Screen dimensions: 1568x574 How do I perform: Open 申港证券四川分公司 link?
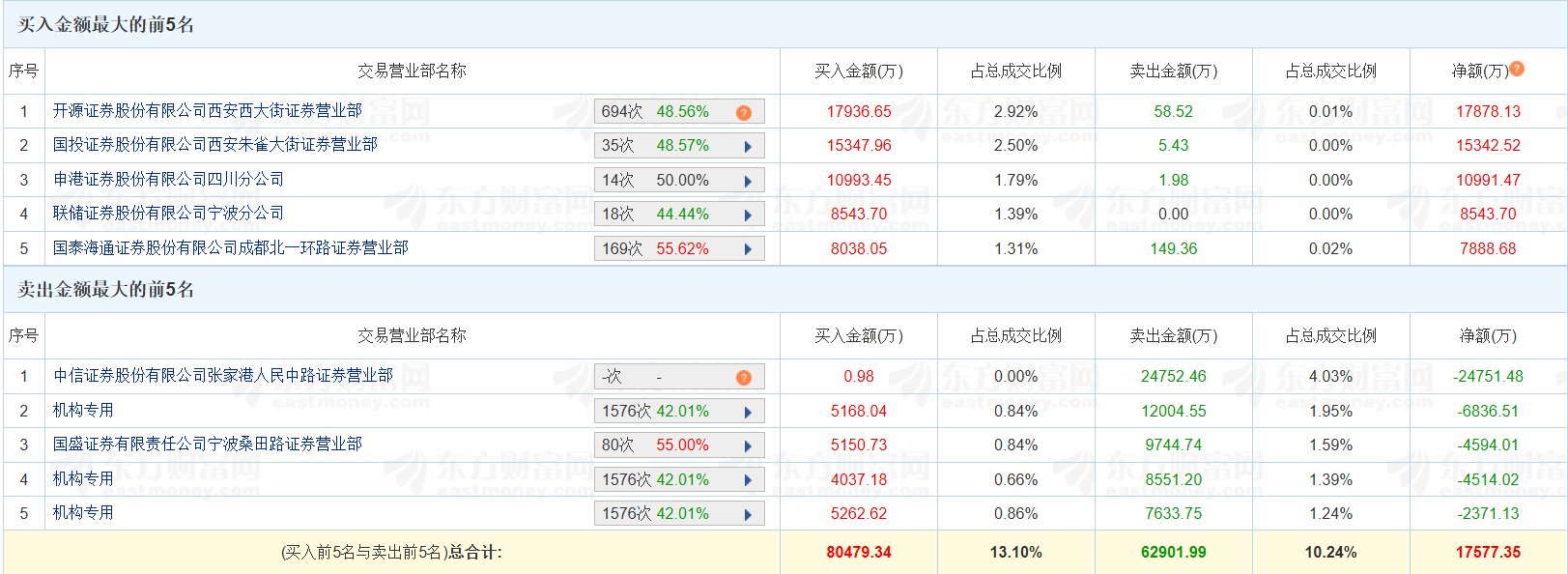(168, 180)
